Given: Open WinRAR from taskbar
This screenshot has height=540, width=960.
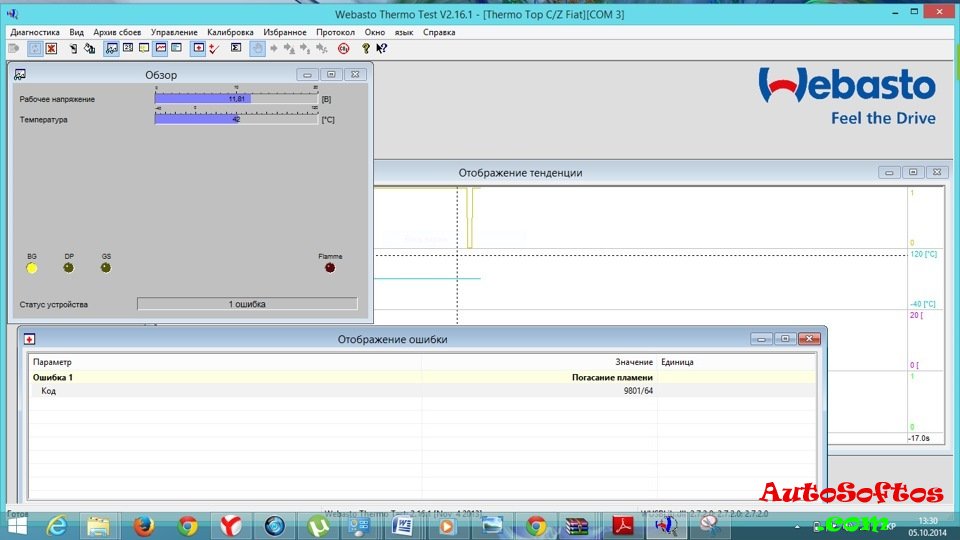Looking at the screenshot, I should point(577,526).
